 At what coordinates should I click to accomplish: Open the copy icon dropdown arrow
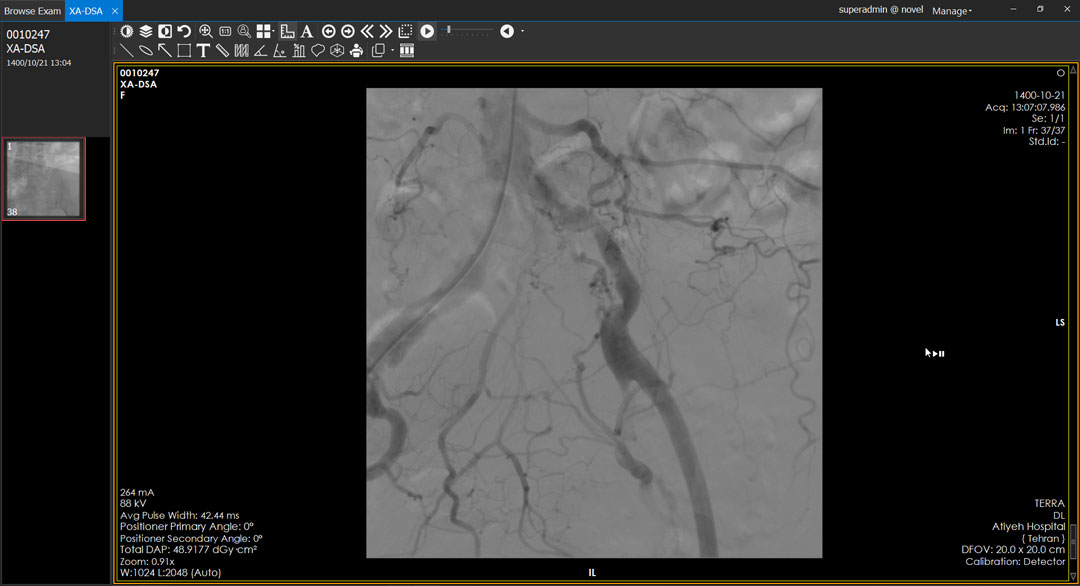(x=391, y=50)
